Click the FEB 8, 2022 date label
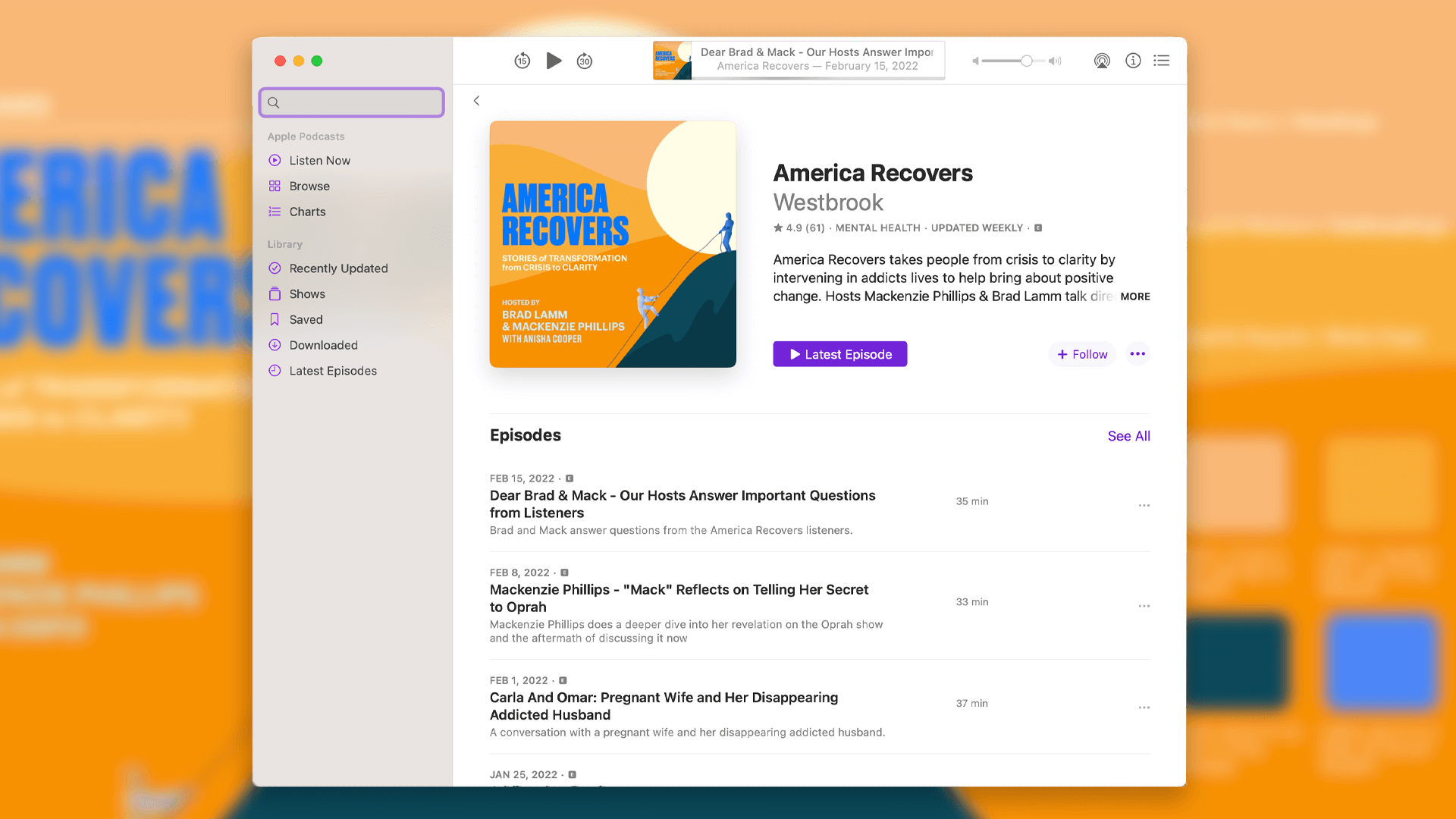Screen dimensions: 1456x819 [x=519, y=573]
